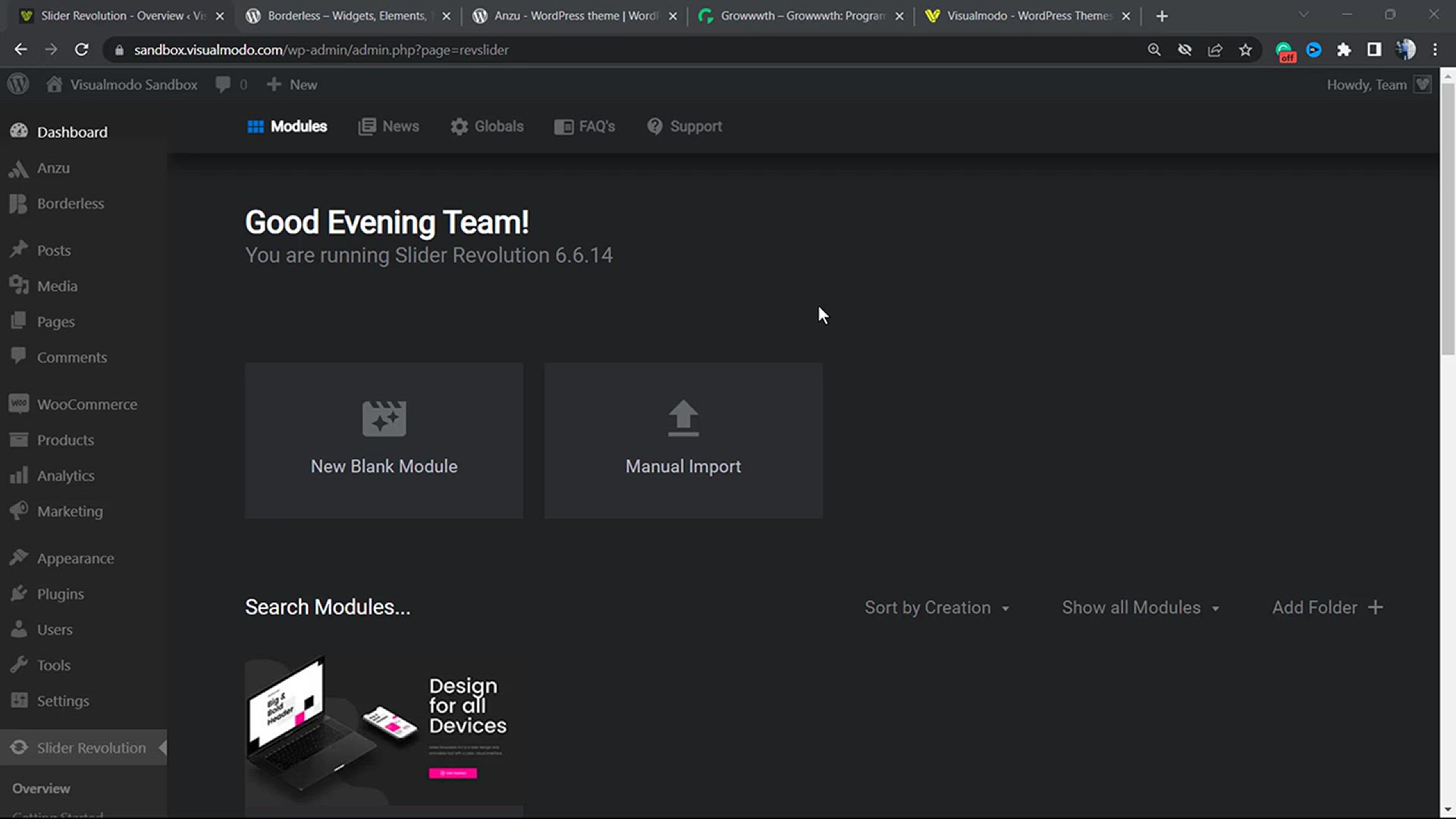This screenshot has width=1456, height=819.
Task: Visit Visualmodo Sandbox site link
Action: (122, 84)
